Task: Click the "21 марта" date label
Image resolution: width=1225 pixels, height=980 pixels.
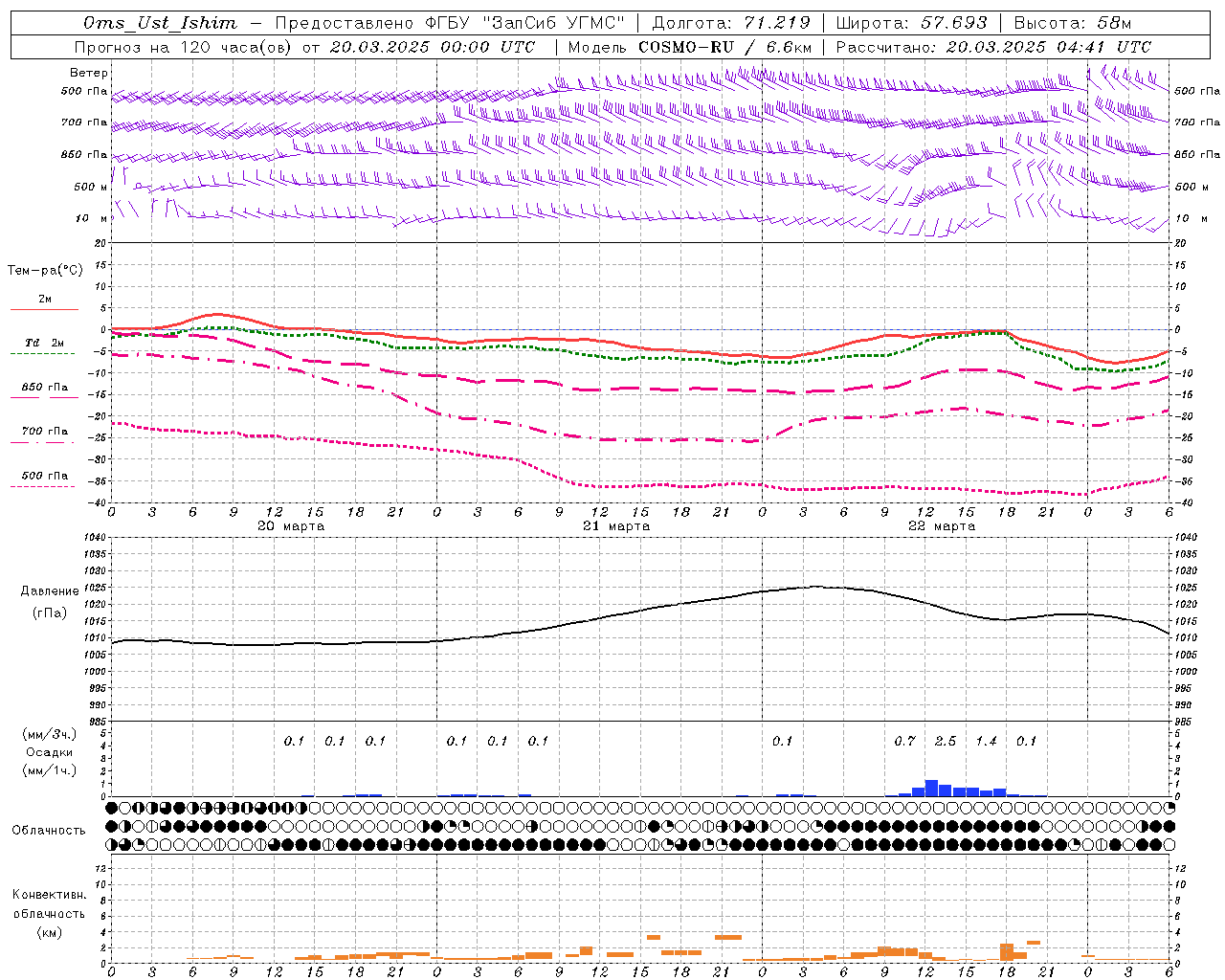Action: [616, 526]
